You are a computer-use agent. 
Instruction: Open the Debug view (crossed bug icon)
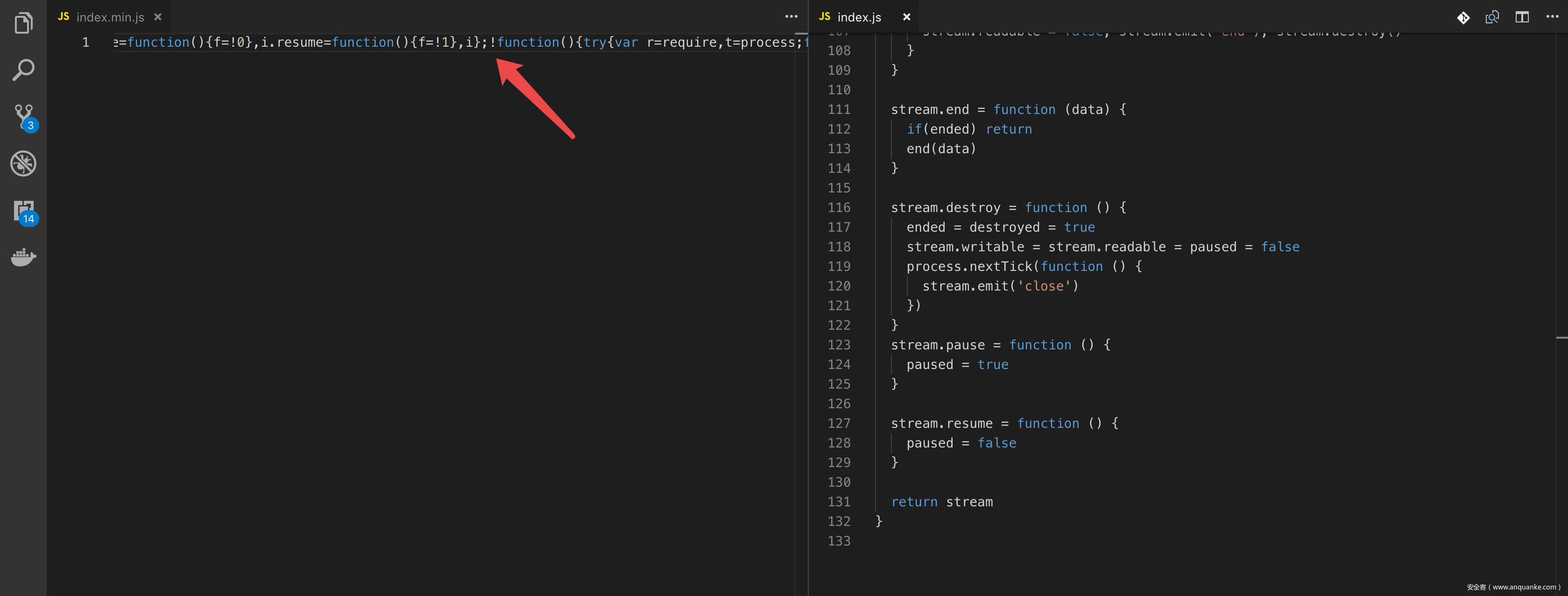tap(23, 164)
